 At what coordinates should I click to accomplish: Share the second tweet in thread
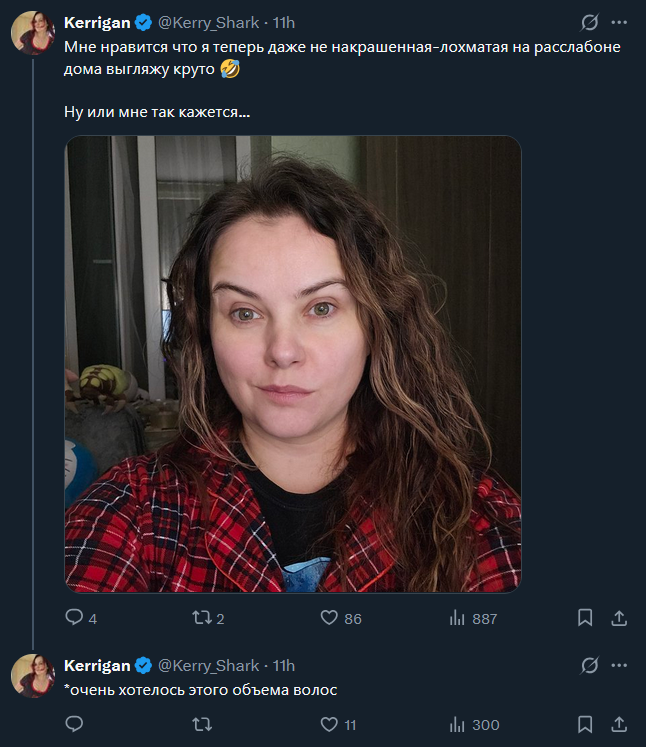[618, 724]
